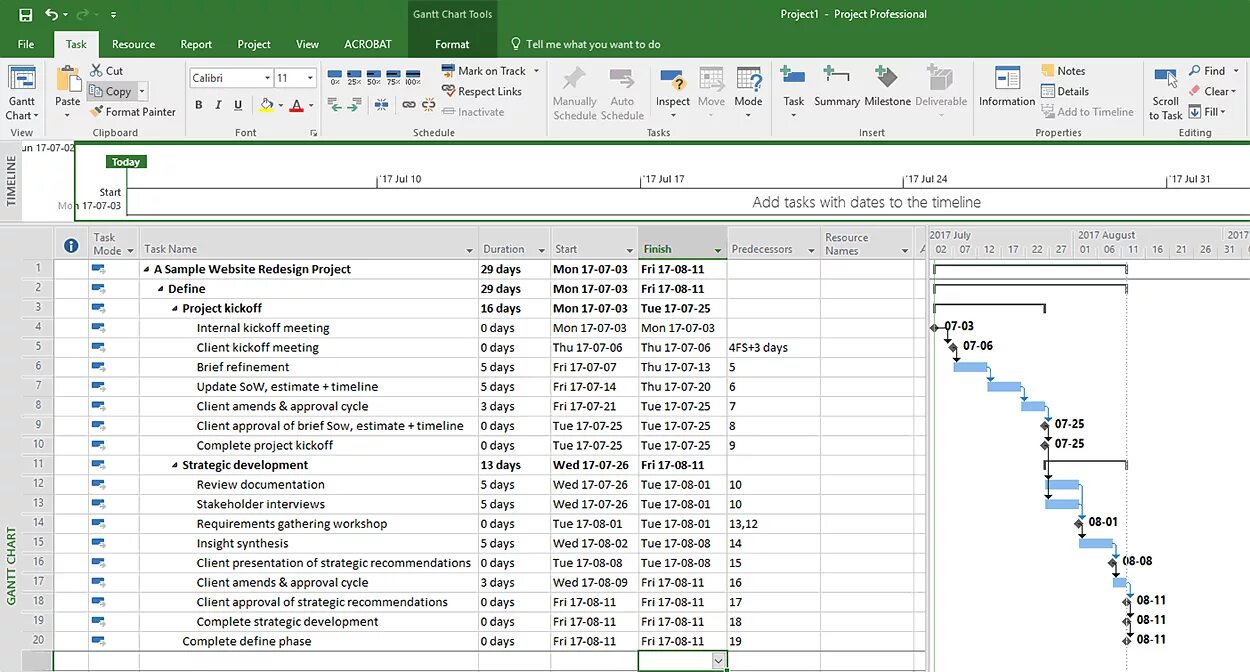Insert a Summary task

click(837, 88)
